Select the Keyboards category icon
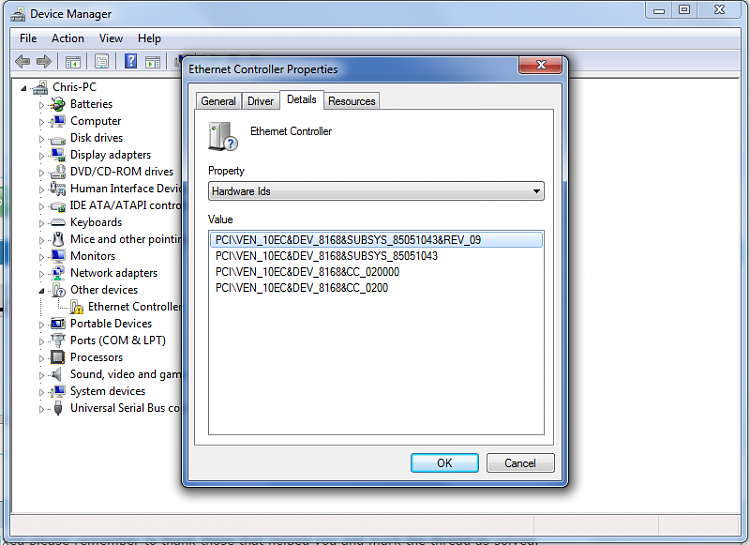Viewport: 750px width, 545px height. coord(58,222)
